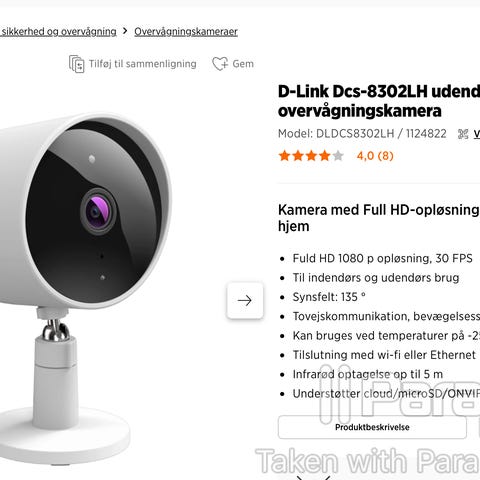
Task: Click the compare pages icon
Action: 77,64
